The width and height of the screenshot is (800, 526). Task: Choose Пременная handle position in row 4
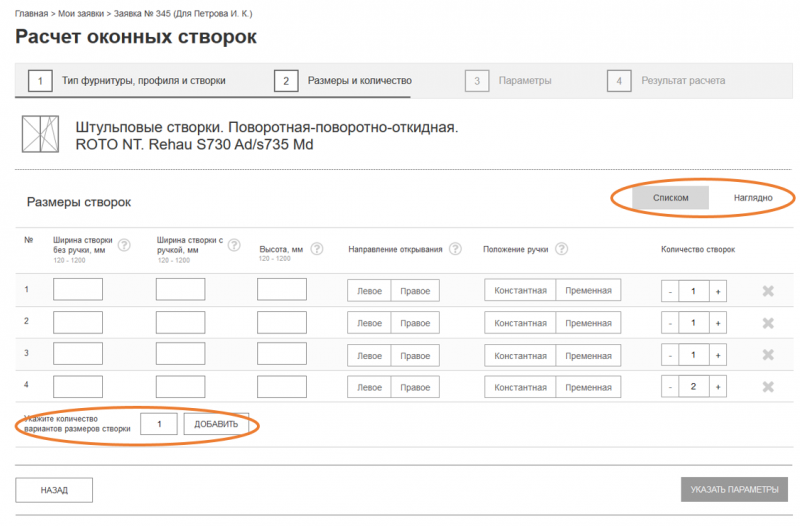coord(588,387)
